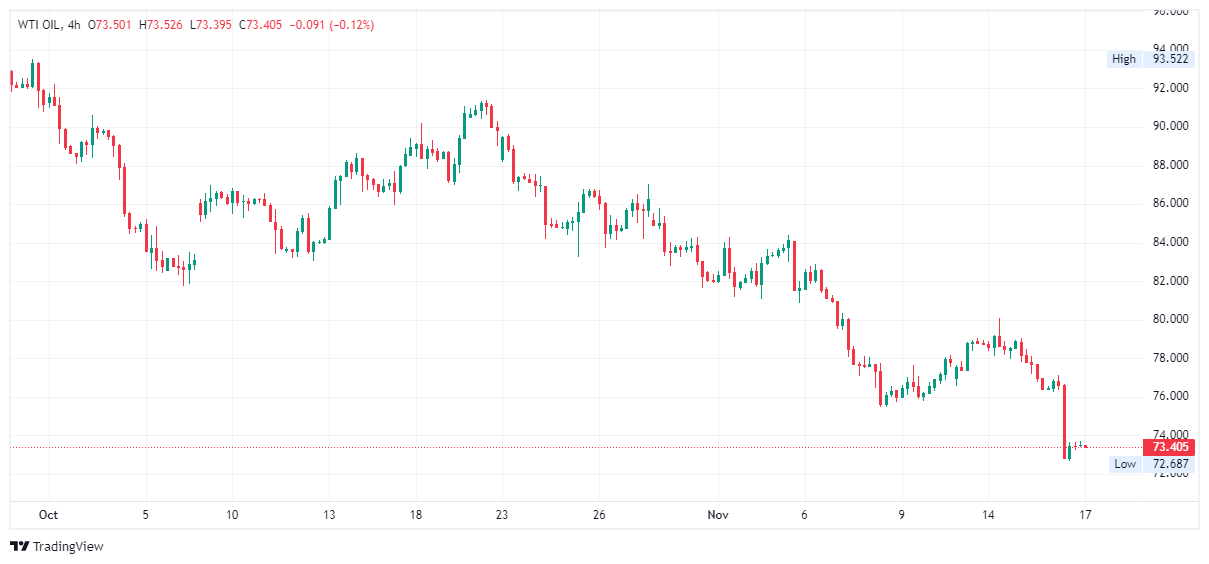The height and width of the screenshot is (564, 1209).
Task: Click the −0.091 (−0.12%) change text
Action: [x=331, y=25]
